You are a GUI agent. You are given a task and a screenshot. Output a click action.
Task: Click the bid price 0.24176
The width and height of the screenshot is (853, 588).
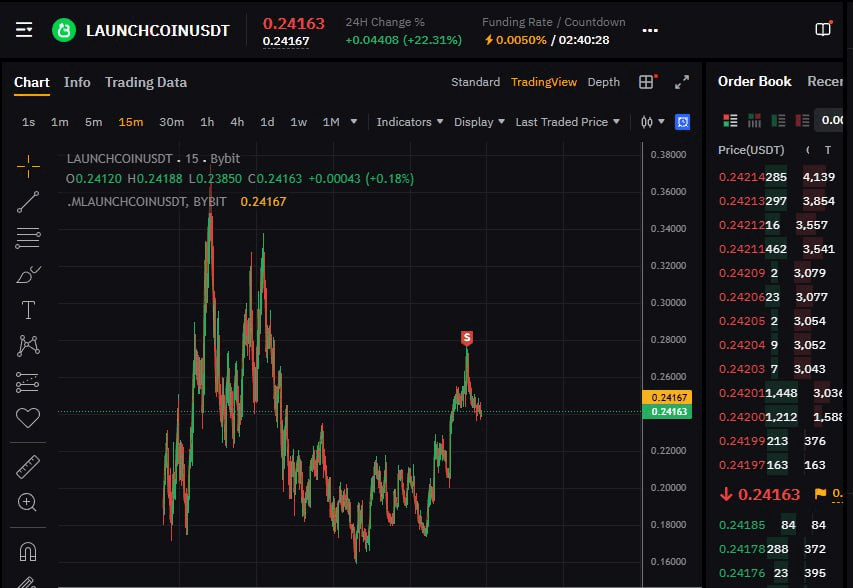point(741,573)
